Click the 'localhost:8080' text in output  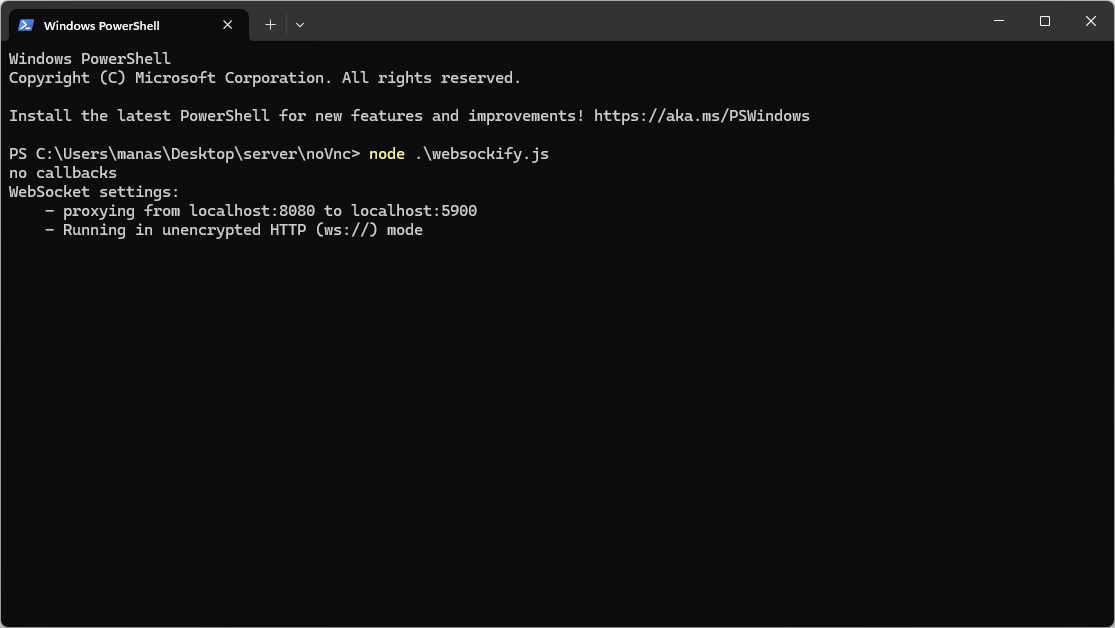coord(252,211)
